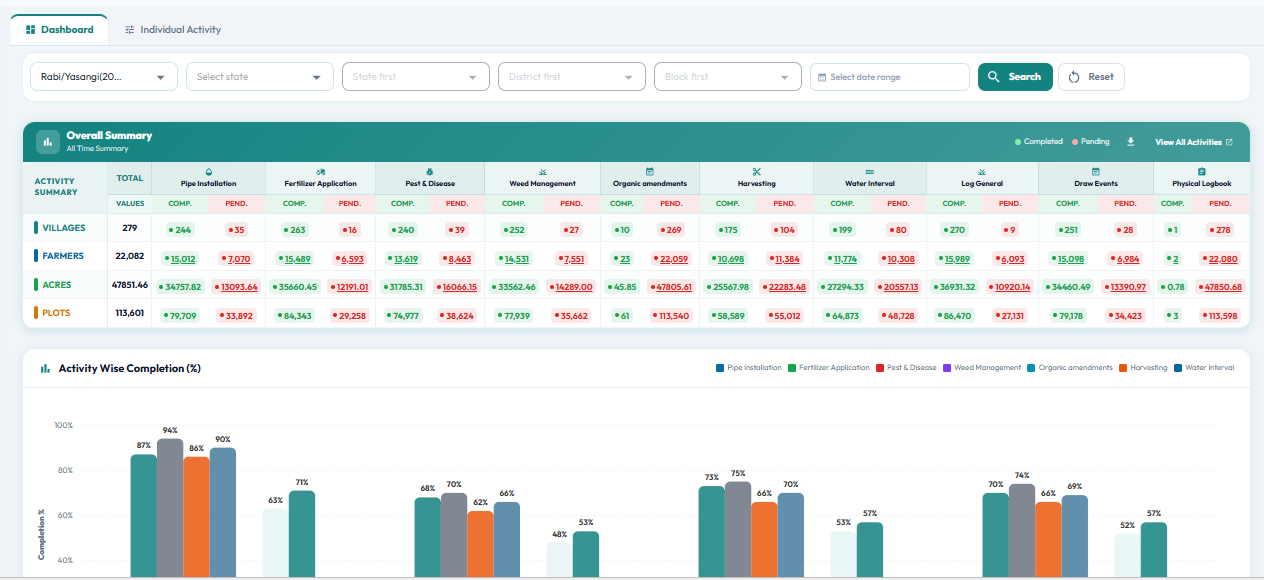Click the Select date range field
Viewport: 1264px width, 580px height.
tap(890, 77)
